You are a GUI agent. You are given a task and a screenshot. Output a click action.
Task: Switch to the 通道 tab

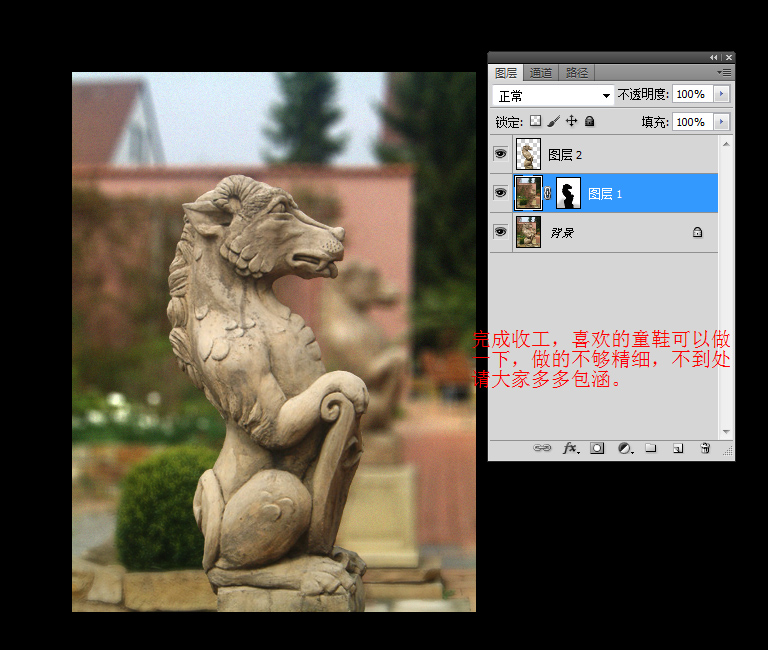tap(541, 73)
